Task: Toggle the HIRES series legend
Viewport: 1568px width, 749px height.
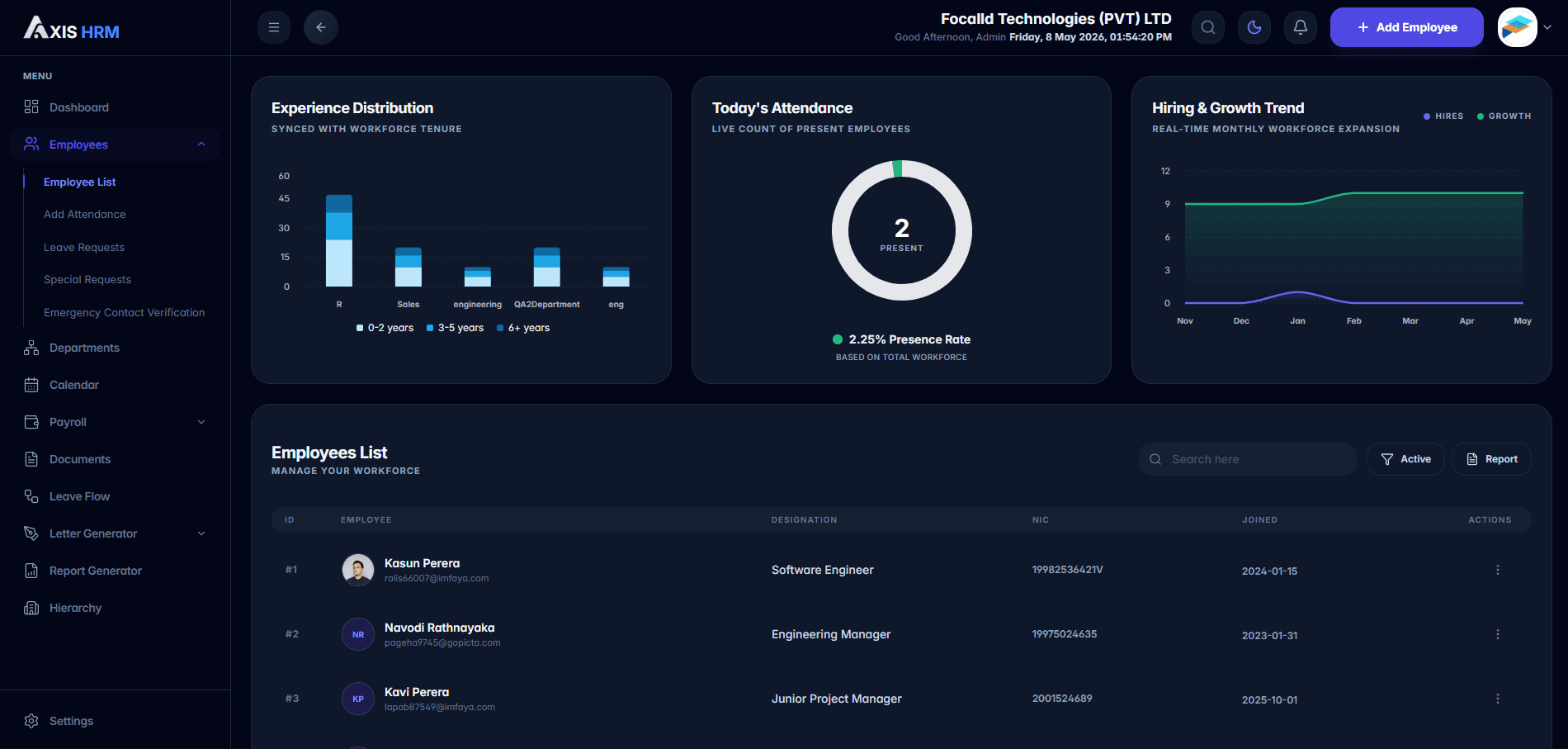Action: (x=1443, y=116)
